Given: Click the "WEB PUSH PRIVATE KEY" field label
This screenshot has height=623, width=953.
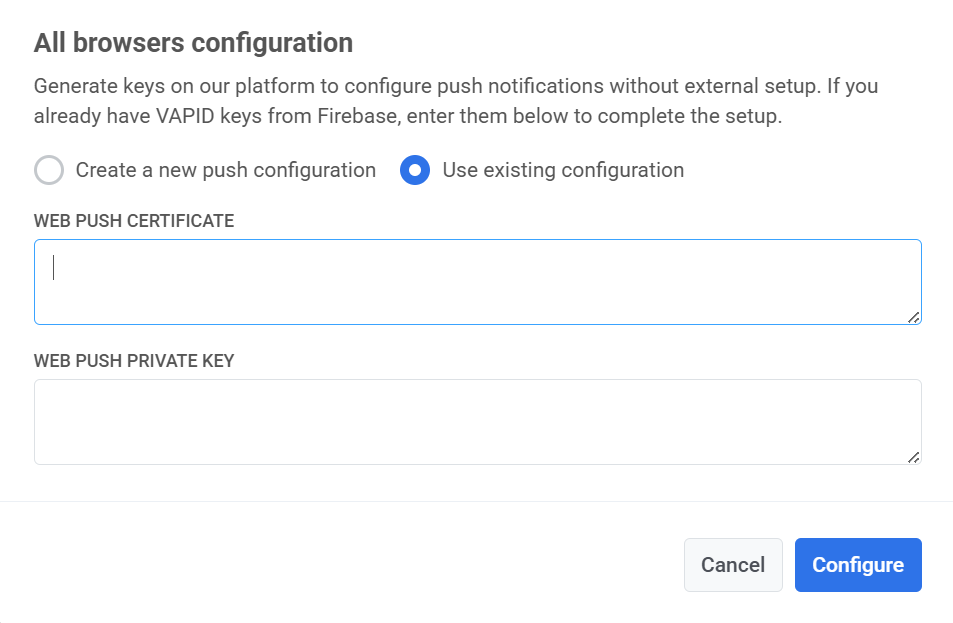Looking at the screenshot, I should 134,361.
